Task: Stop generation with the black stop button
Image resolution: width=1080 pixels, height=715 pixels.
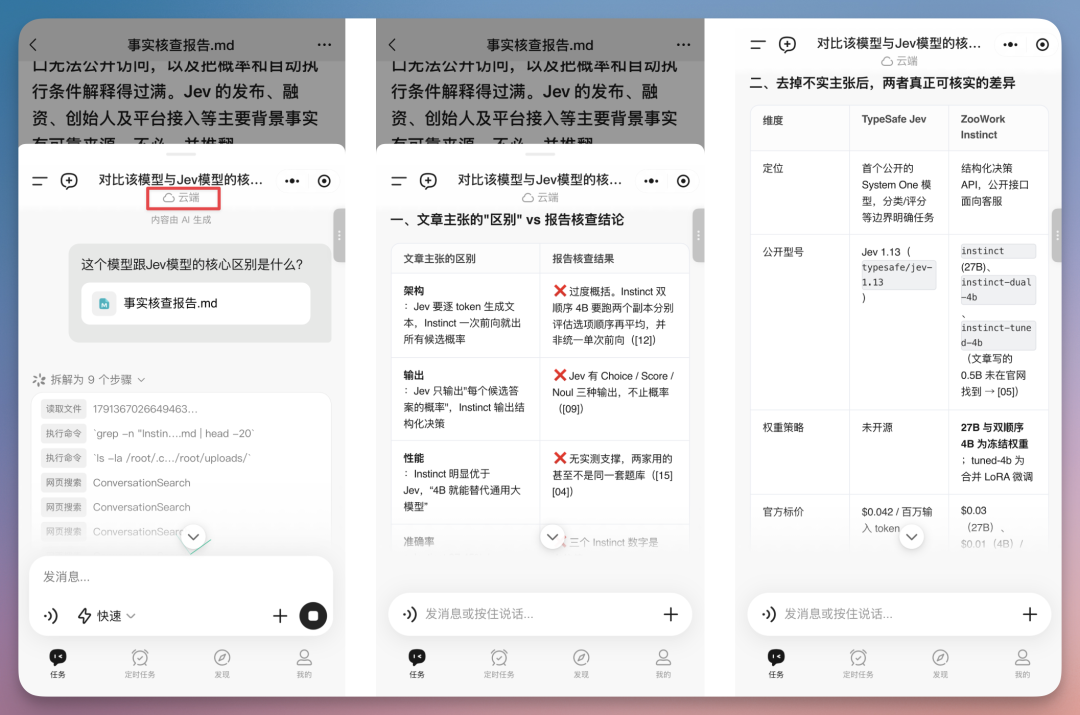Action: point(313,616)
